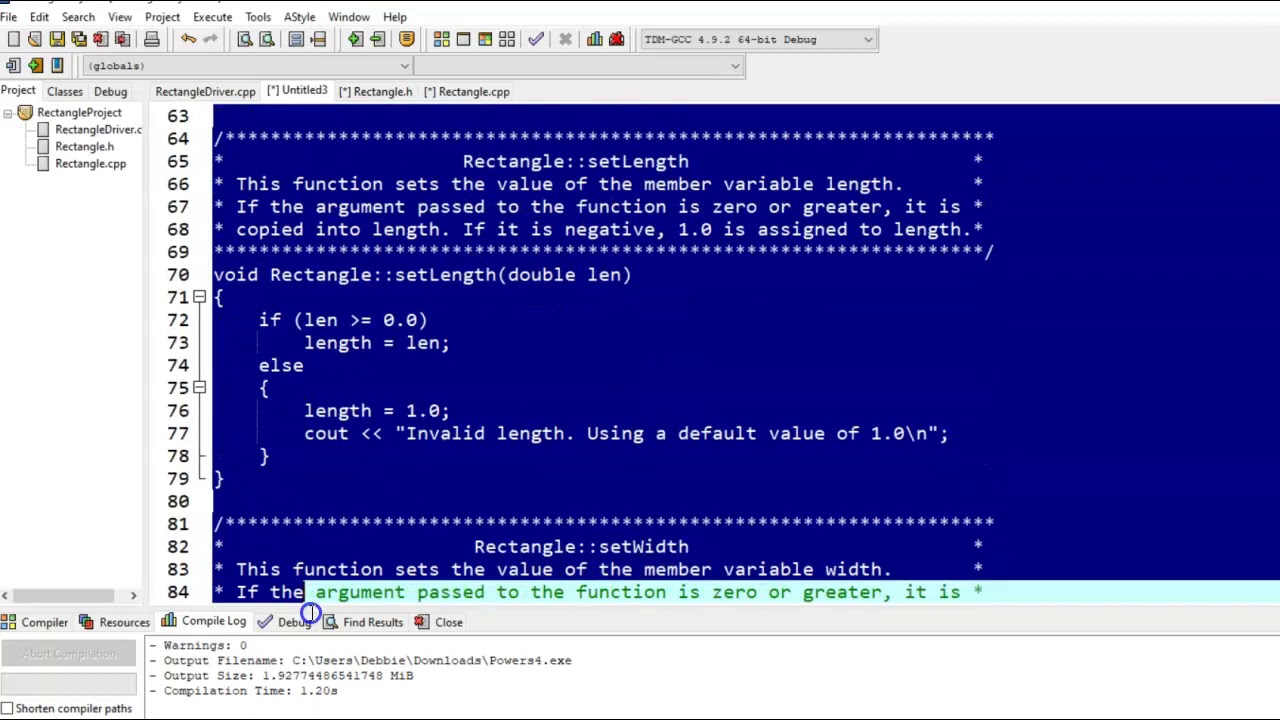Click the Goto Line toolbar icon

tap(318, 39)
